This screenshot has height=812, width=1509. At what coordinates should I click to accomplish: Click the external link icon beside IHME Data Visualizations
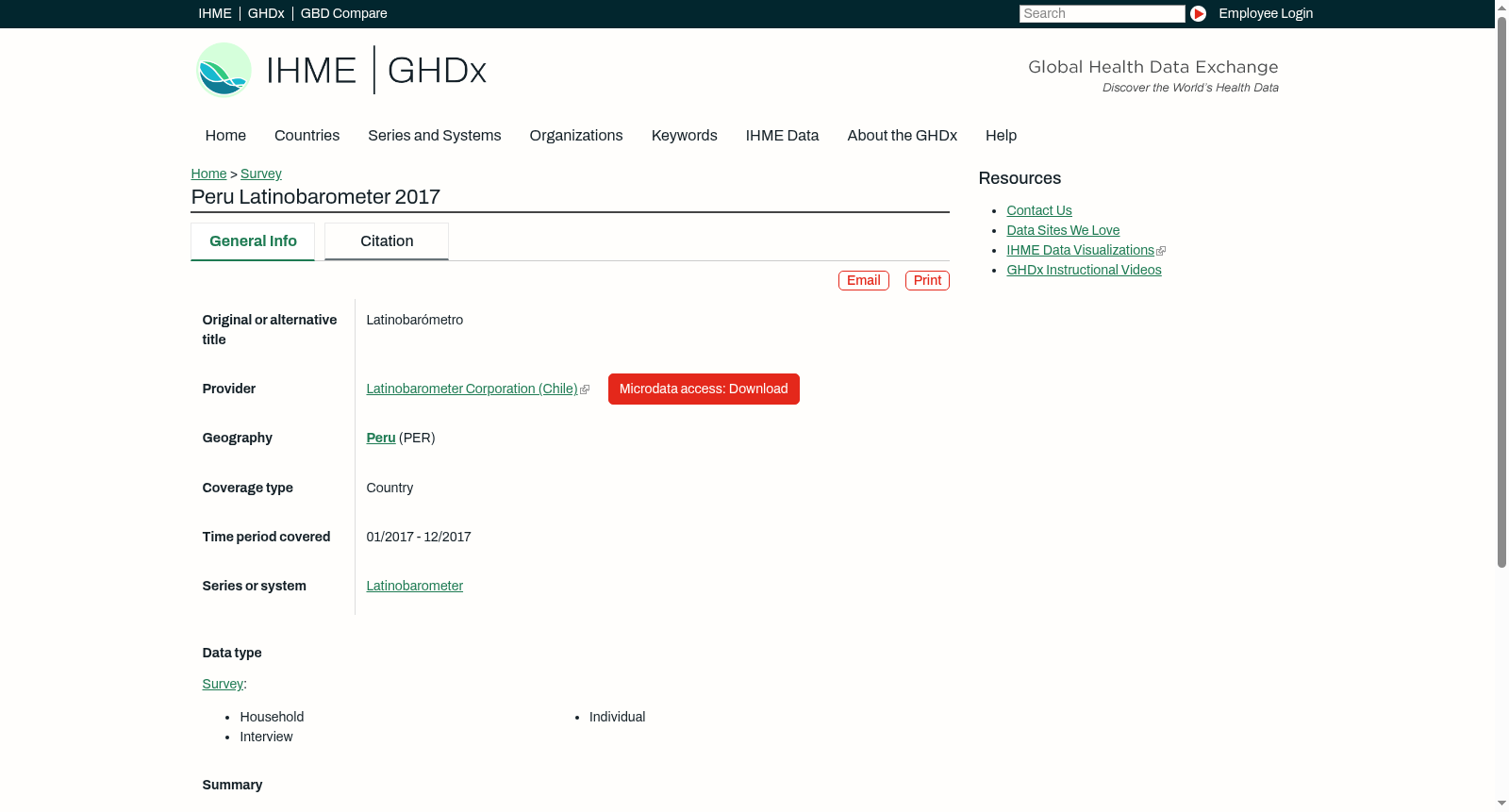(x=1161, y=251)
